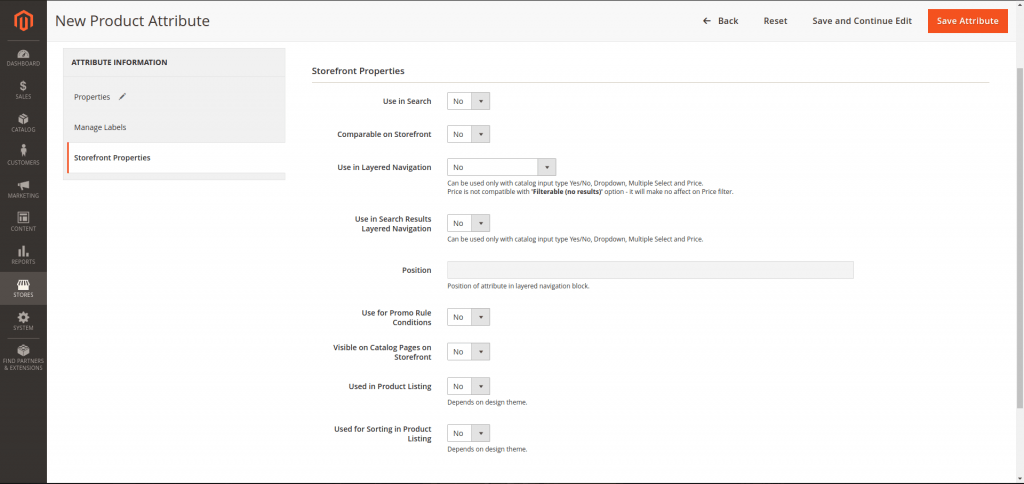Viewport: 1024px width, 484px height.
Task: Click the Position input field
Action: 649,270
